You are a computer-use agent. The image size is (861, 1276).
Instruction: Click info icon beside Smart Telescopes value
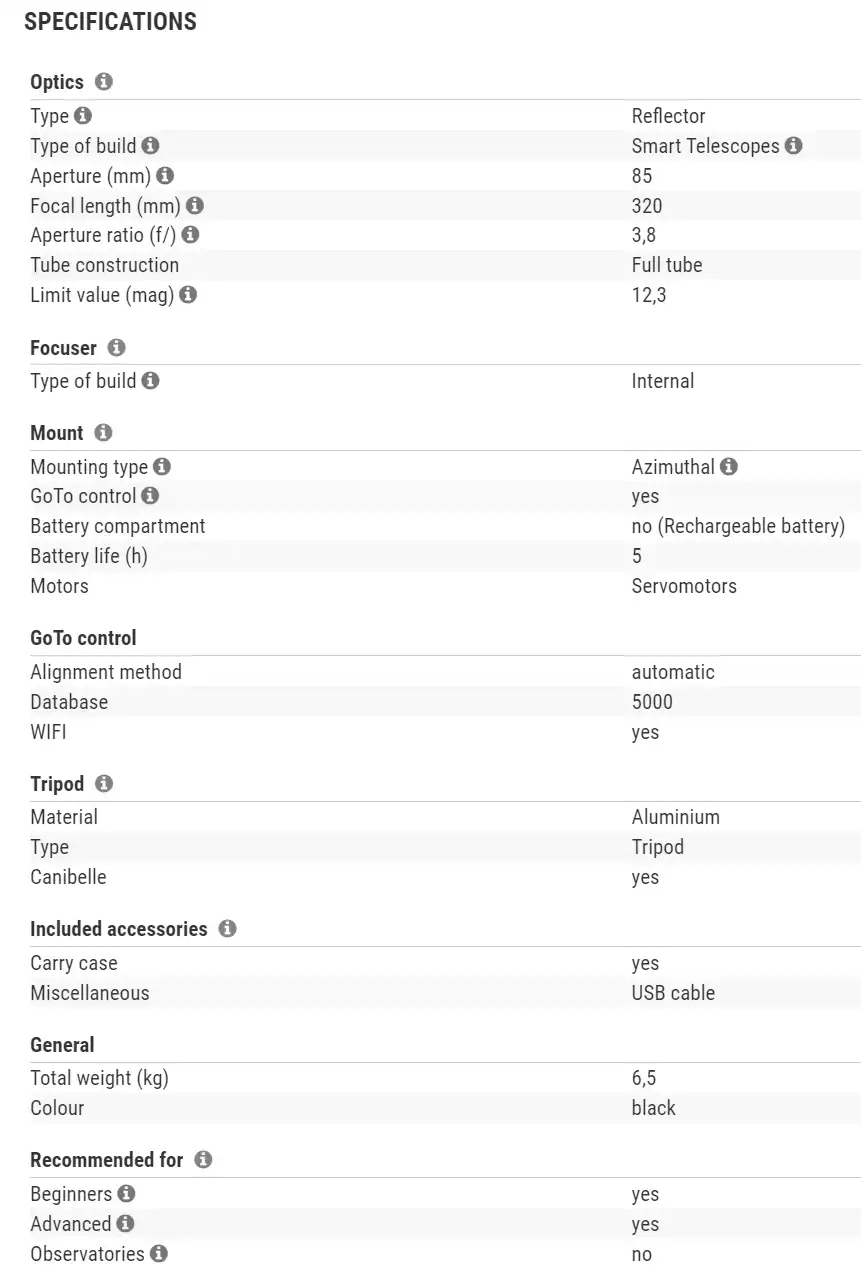click(x=793, y=146)
